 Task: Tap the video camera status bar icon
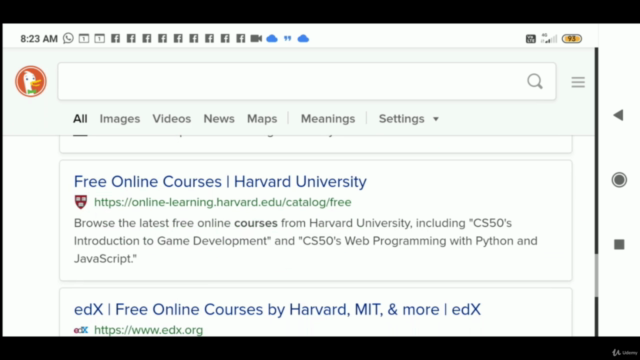256,38
